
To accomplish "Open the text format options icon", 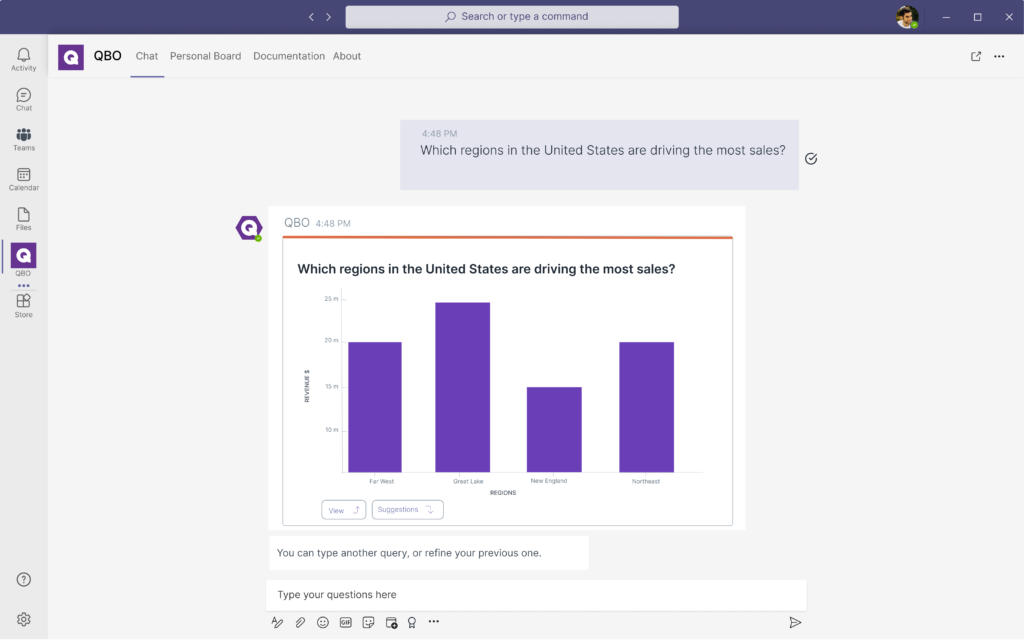I will click(277, 622).
